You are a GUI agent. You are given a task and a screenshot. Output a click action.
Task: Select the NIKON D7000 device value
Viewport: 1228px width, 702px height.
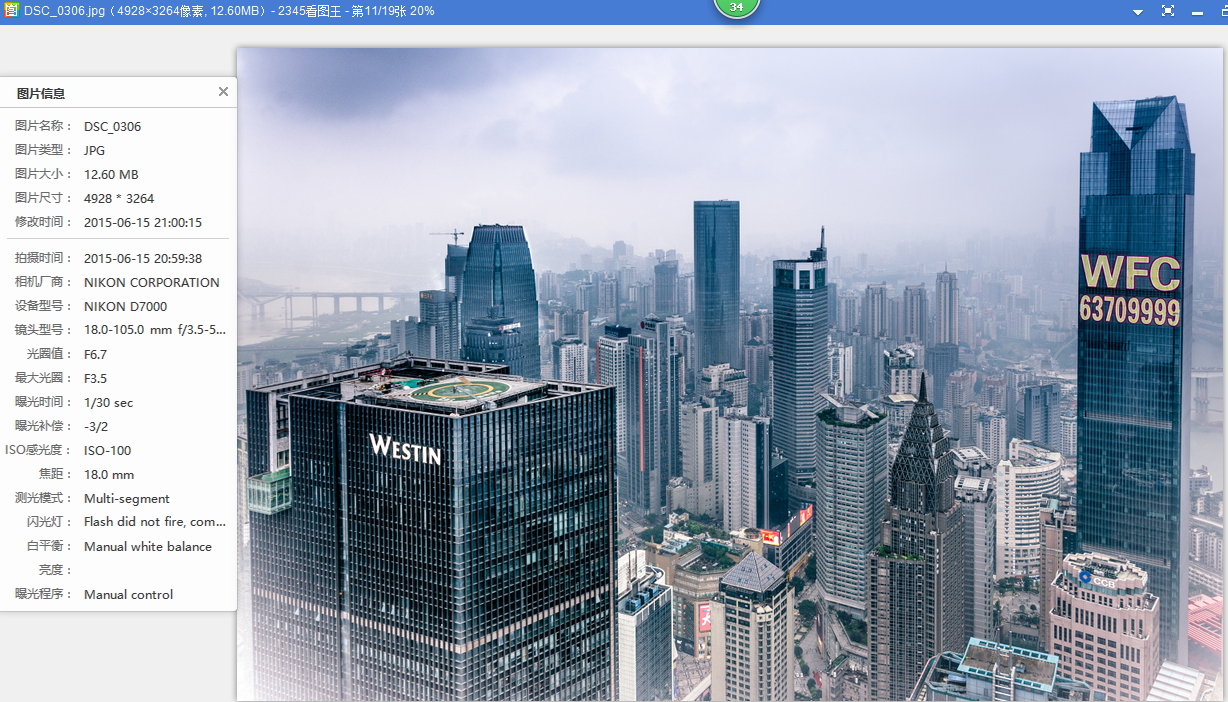click(125, 306)
